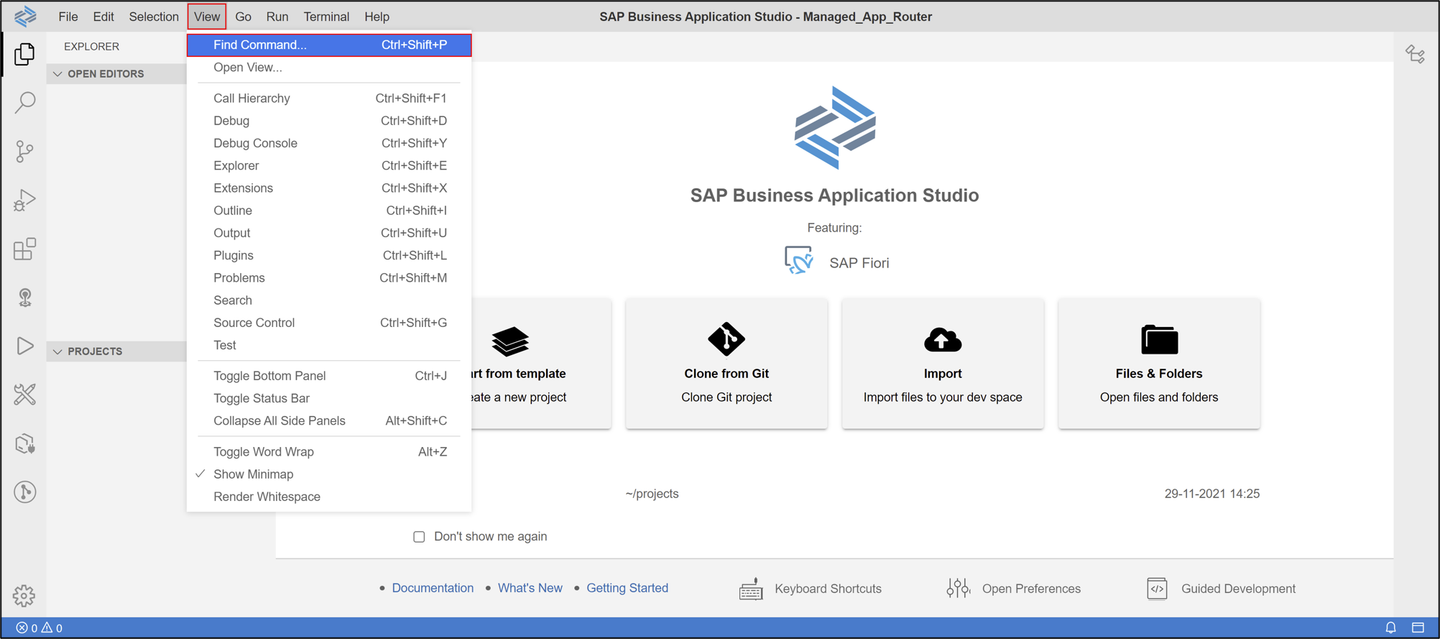Select Plugins in View menu
The height and width of the screenshot is (639, 1440).
tap(329, 256)
